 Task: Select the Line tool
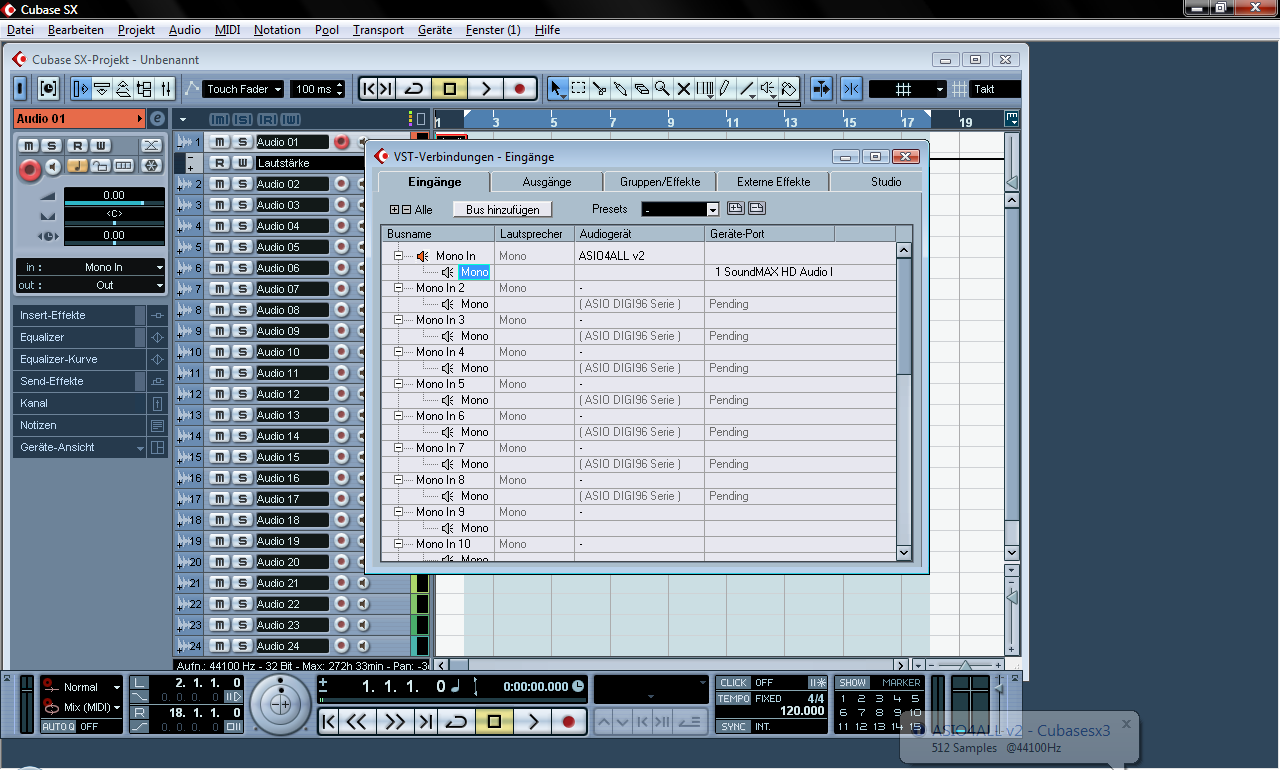coord(747,89)
